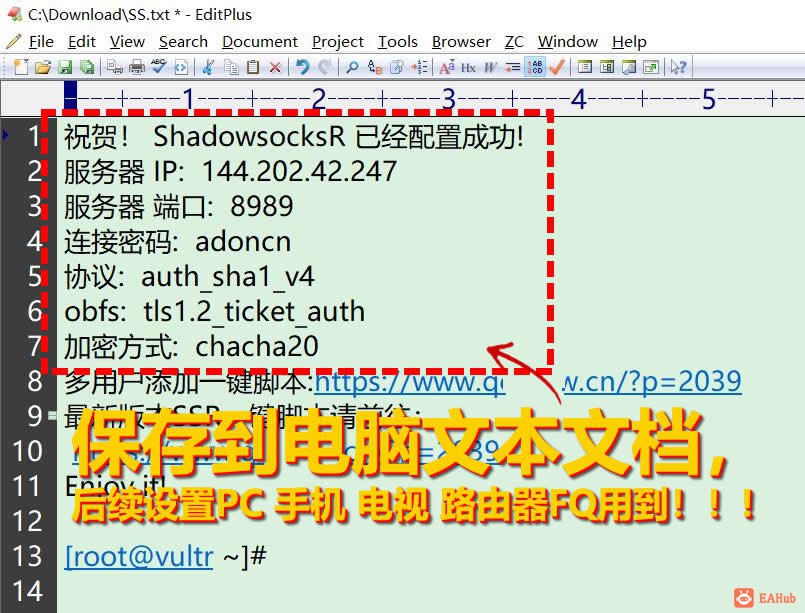This screenshot has height=613, width=805.
Task: Open the View menu
Action: 127,42
